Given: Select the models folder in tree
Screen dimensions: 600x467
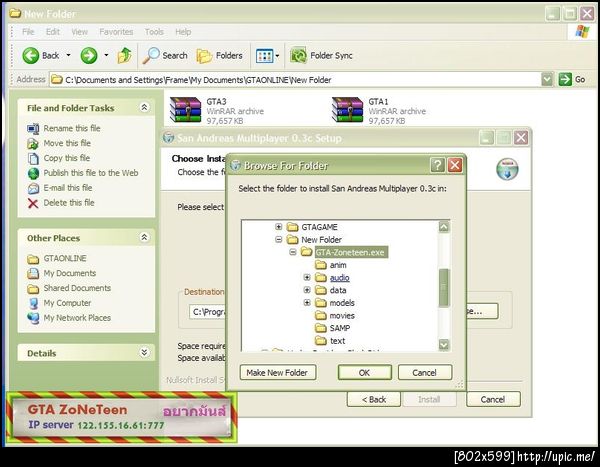Looking at the screenshot, I should (x=342, y=303).
